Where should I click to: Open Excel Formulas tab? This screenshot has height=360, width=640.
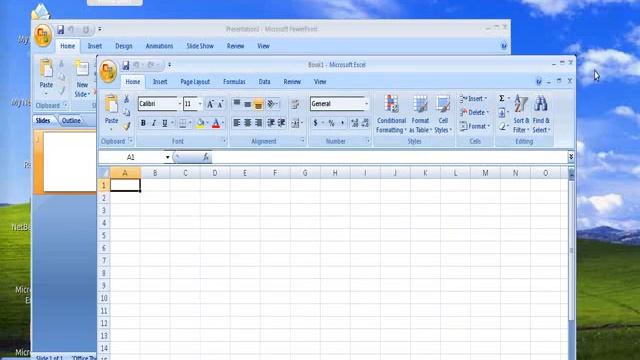(x=234, y=82)
